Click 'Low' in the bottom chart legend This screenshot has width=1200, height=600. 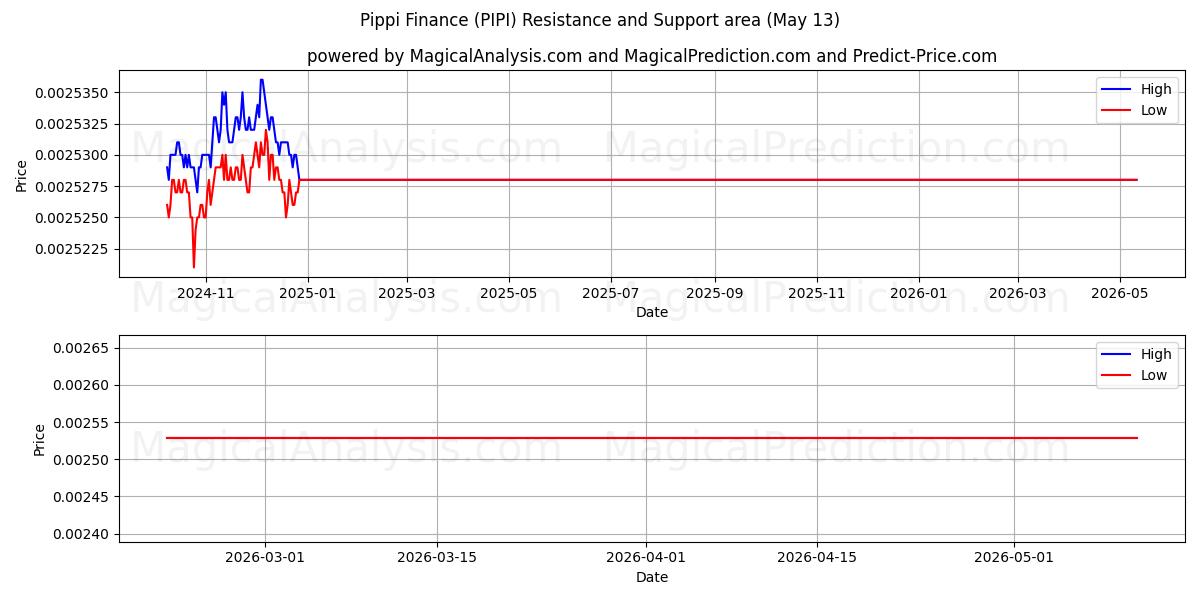click(x=1154, y=375)
